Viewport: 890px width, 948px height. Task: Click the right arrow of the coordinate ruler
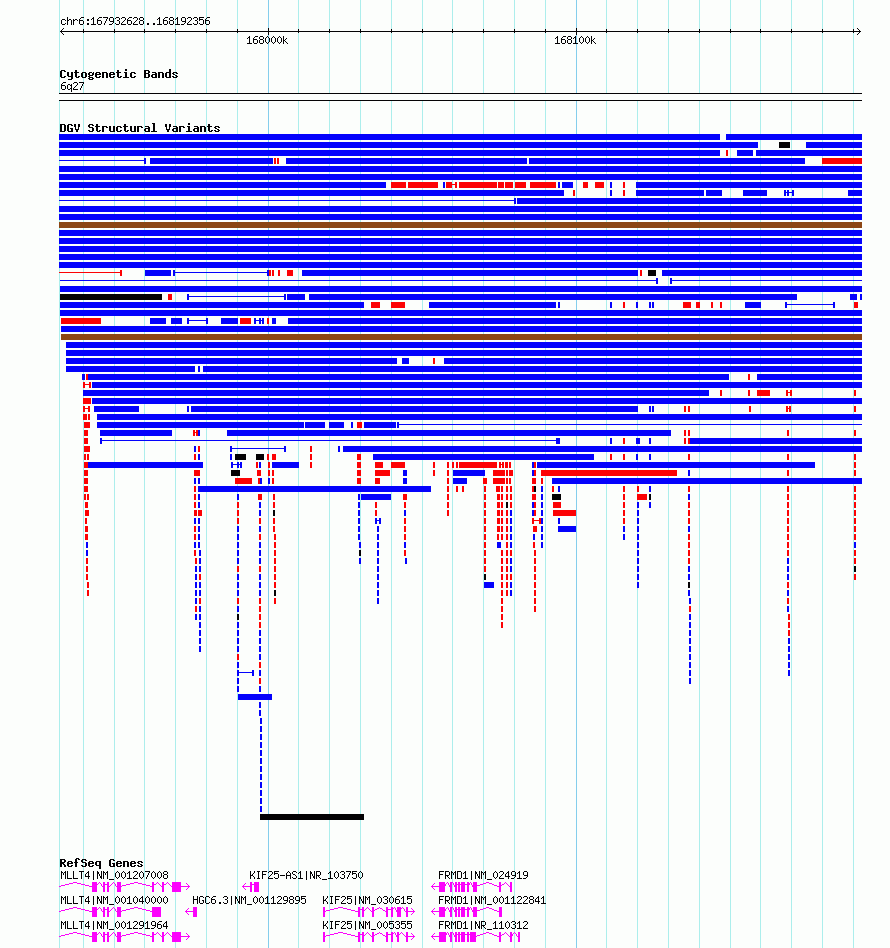pos(858,31)
